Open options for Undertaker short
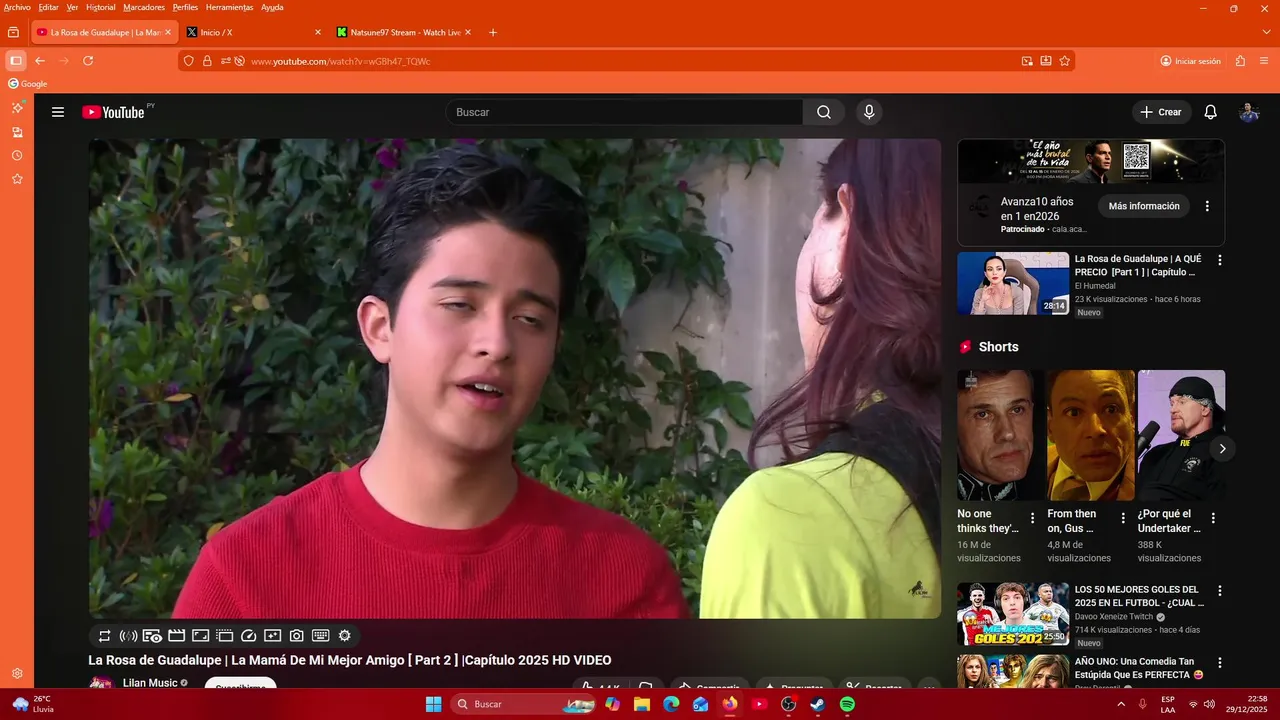This screenshot has height=720, width=1280. [x=1213, y=518]
